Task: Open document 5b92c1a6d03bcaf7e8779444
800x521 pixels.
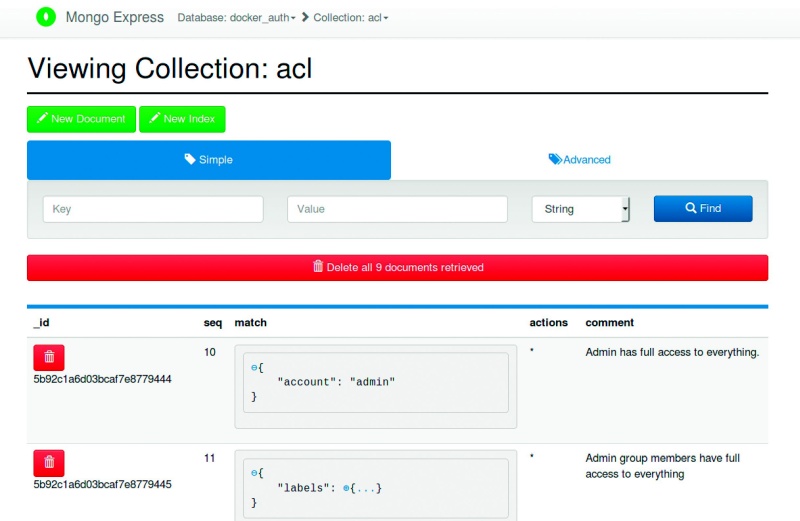Action: (103, 379)
